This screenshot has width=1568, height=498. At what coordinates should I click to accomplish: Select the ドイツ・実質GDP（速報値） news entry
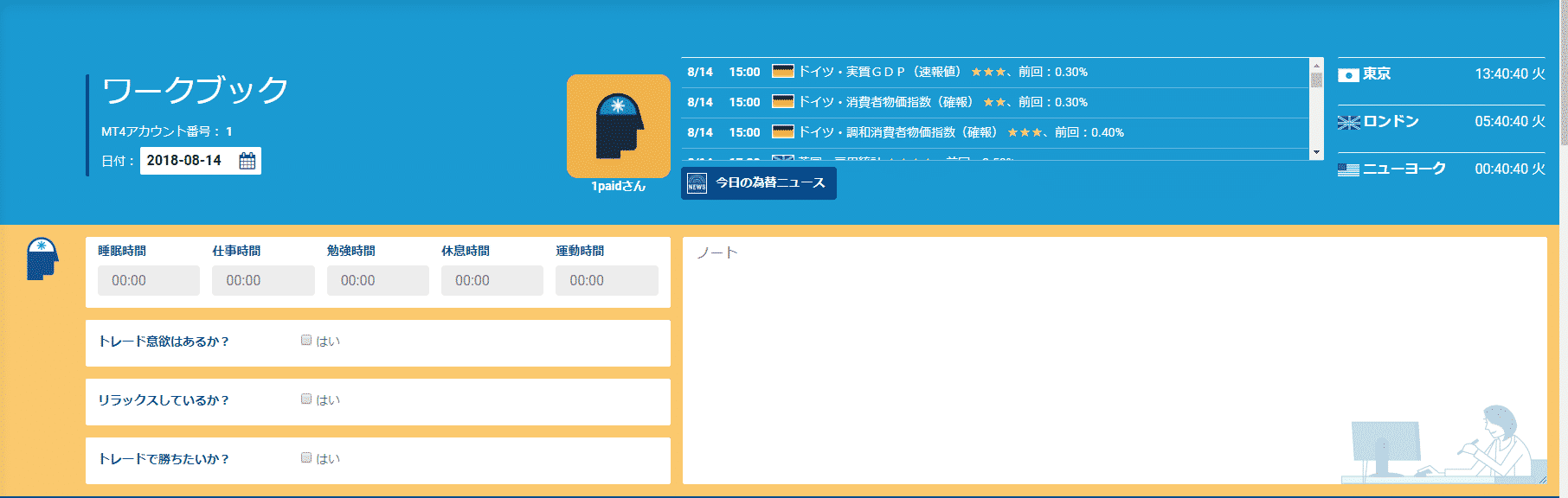click(x=995, y=73)
